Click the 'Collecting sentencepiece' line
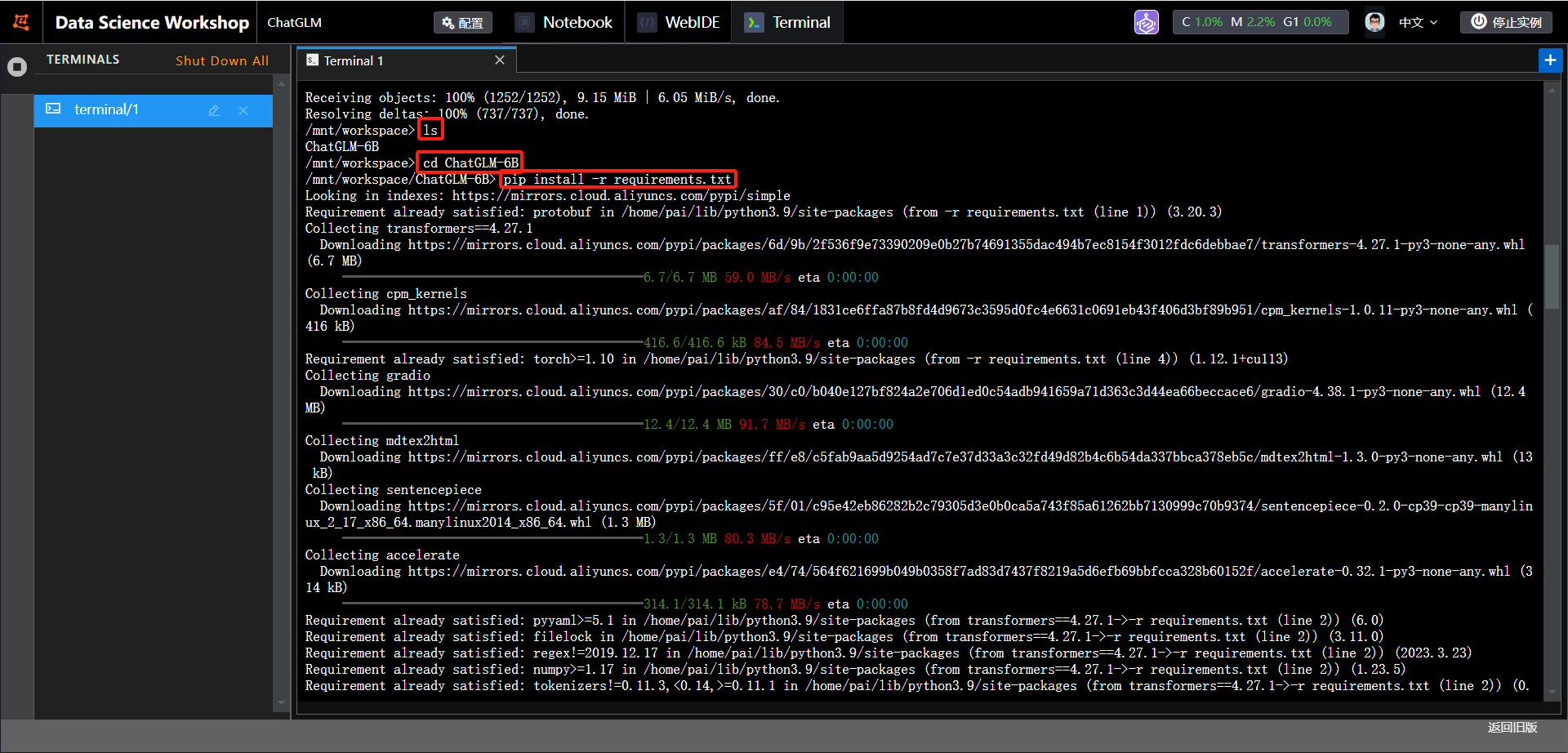Image resolution: width=1568 pixels, height=753 pixels. point(394,490)
